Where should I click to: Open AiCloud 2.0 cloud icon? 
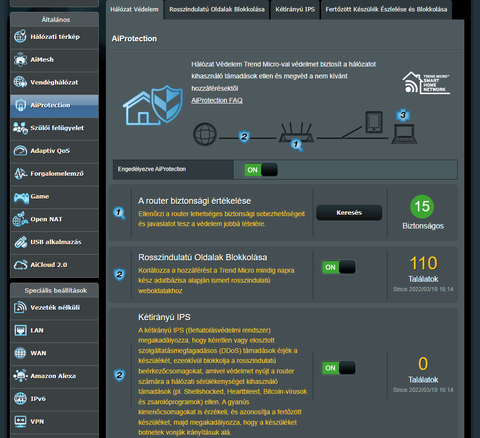pyautogui.click(x=20, y=265)
